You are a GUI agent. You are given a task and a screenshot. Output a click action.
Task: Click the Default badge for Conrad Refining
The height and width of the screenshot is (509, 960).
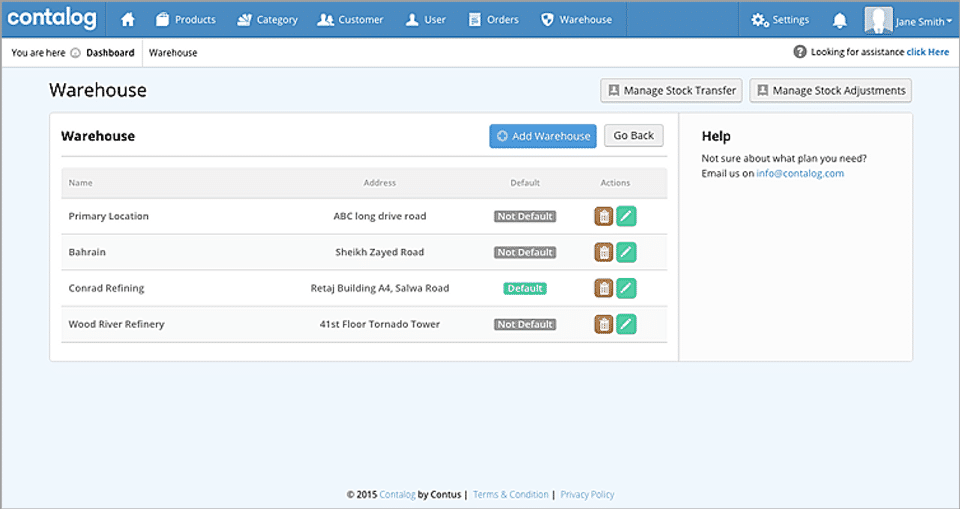click(525, 288)
